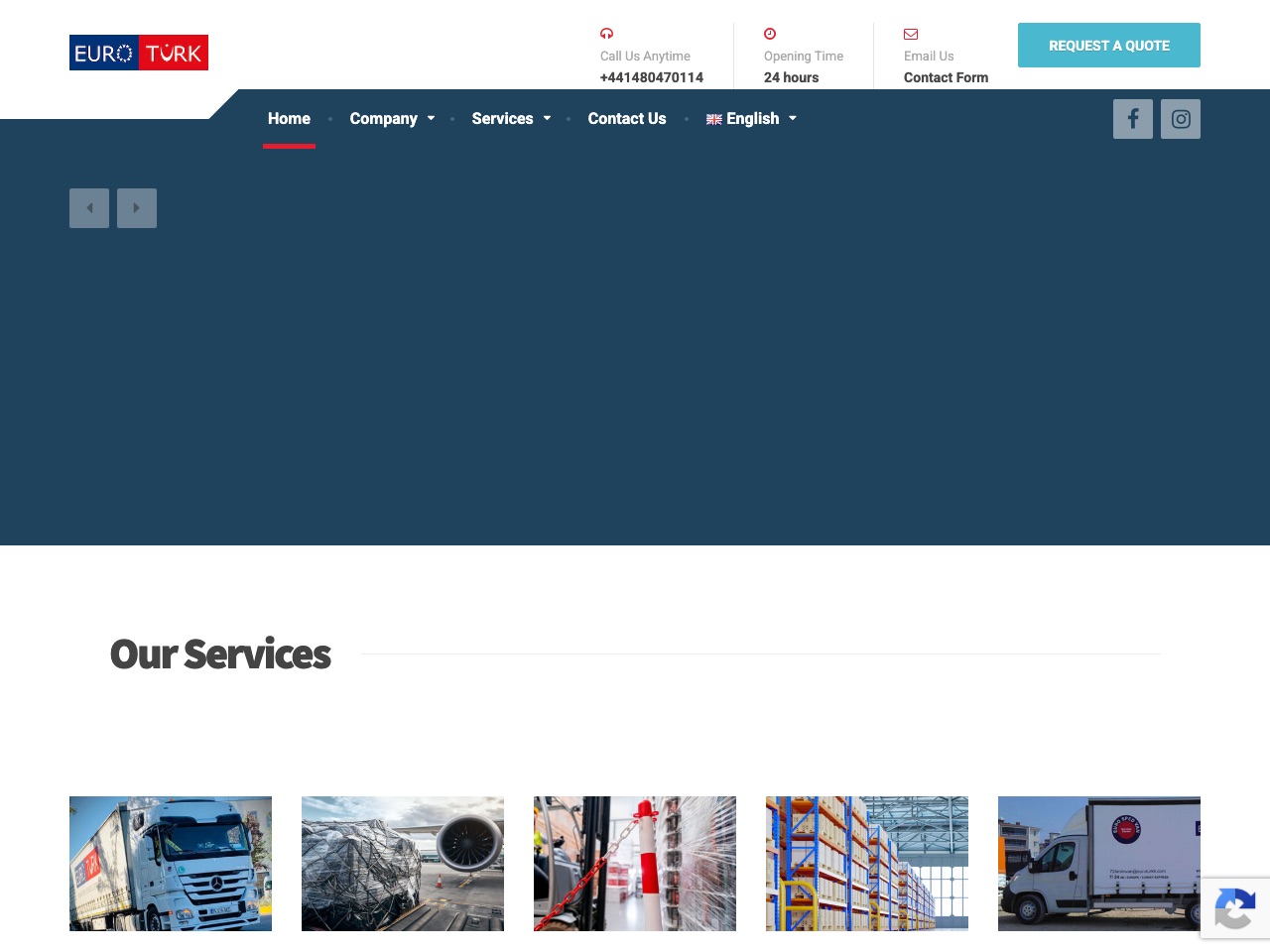Click the next slide arrow

(x=137, y=208)
